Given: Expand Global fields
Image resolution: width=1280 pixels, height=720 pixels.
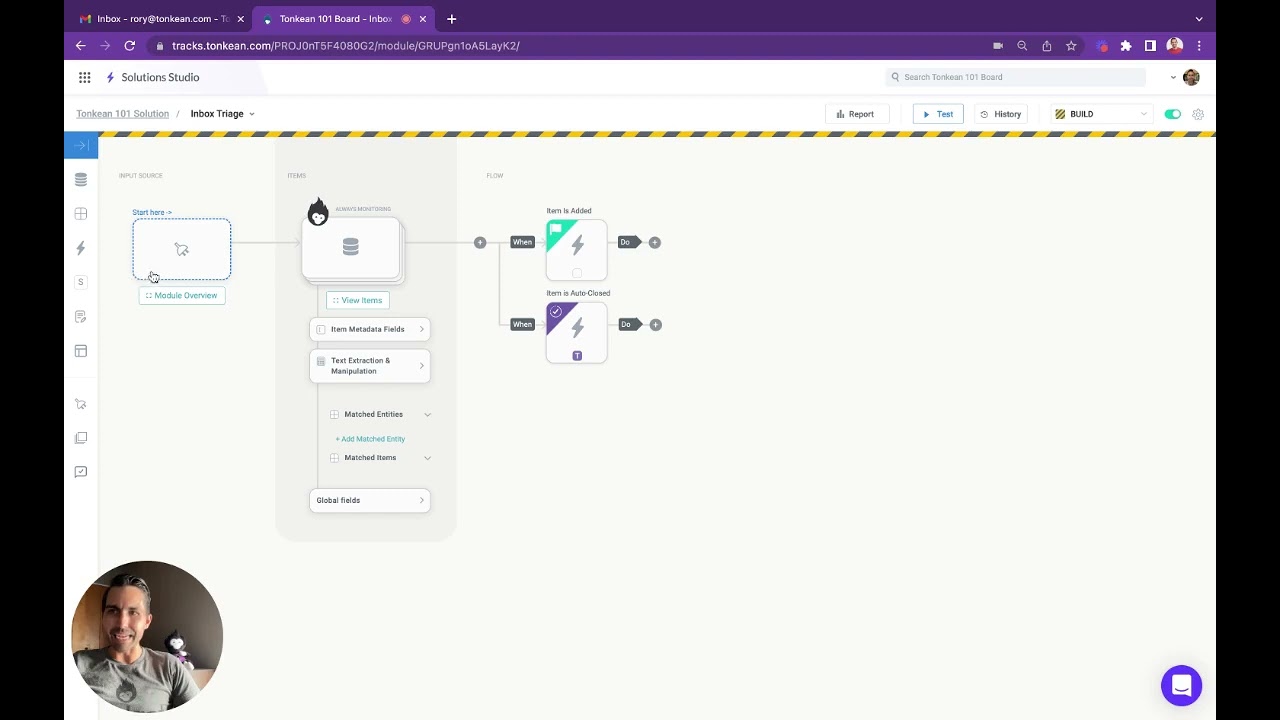Looking at the screenshot, I should [370, 500].
